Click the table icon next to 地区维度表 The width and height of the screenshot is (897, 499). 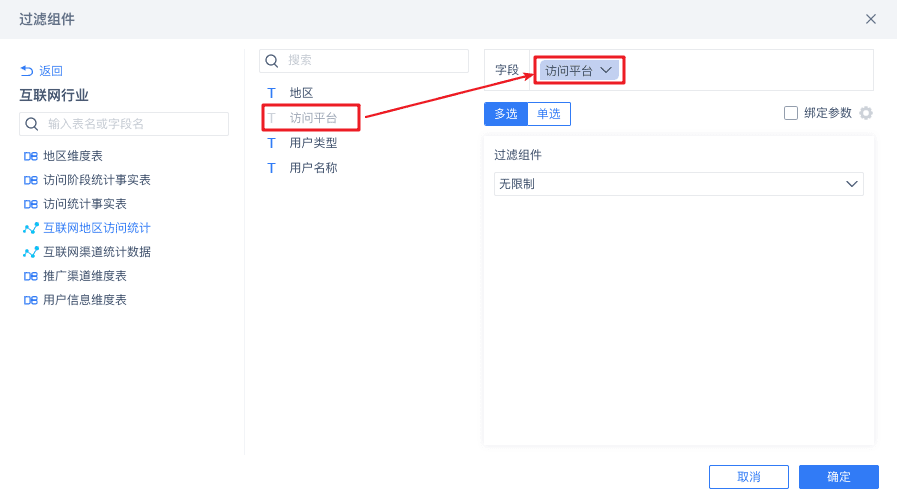click(x=31, y=156)
